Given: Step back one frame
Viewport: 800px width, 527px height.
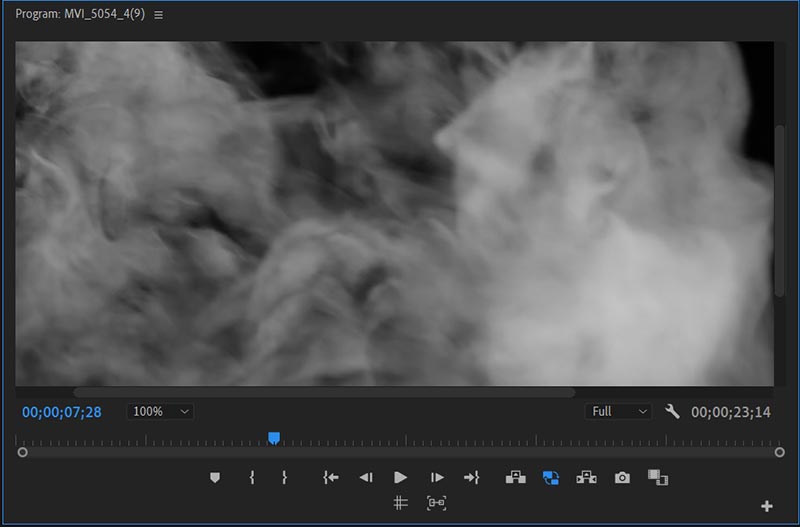Looking at the screenshot, I should coord(366,478).
